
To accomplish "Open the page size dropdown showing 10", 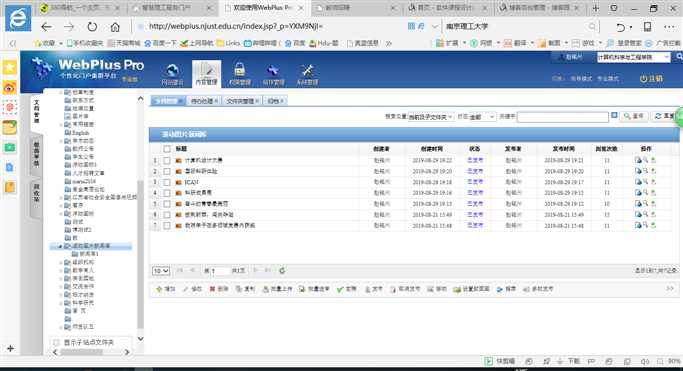I will 161,271.
